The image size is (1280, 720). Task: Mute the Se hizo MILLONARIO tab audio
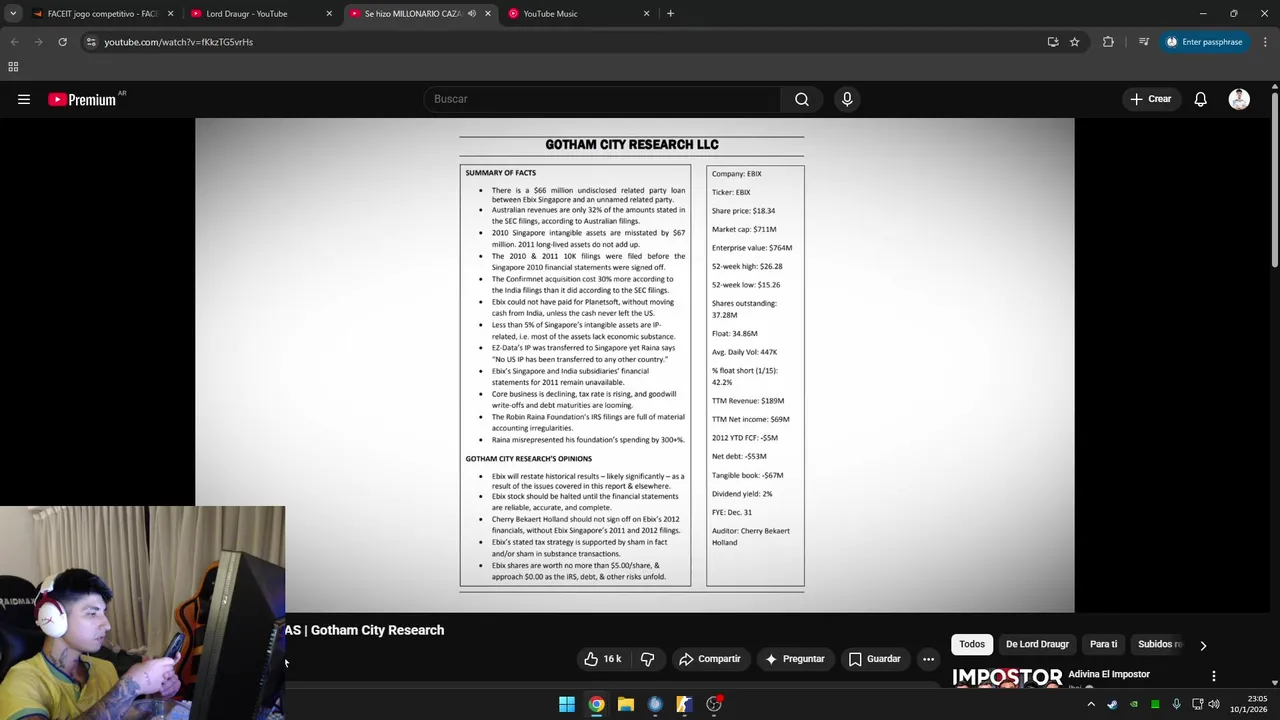tap(471, 14)
